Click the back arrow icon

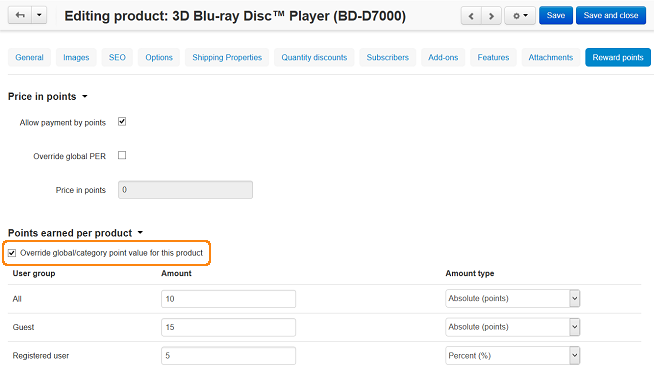pyautogui.click(x=20, y=15)
